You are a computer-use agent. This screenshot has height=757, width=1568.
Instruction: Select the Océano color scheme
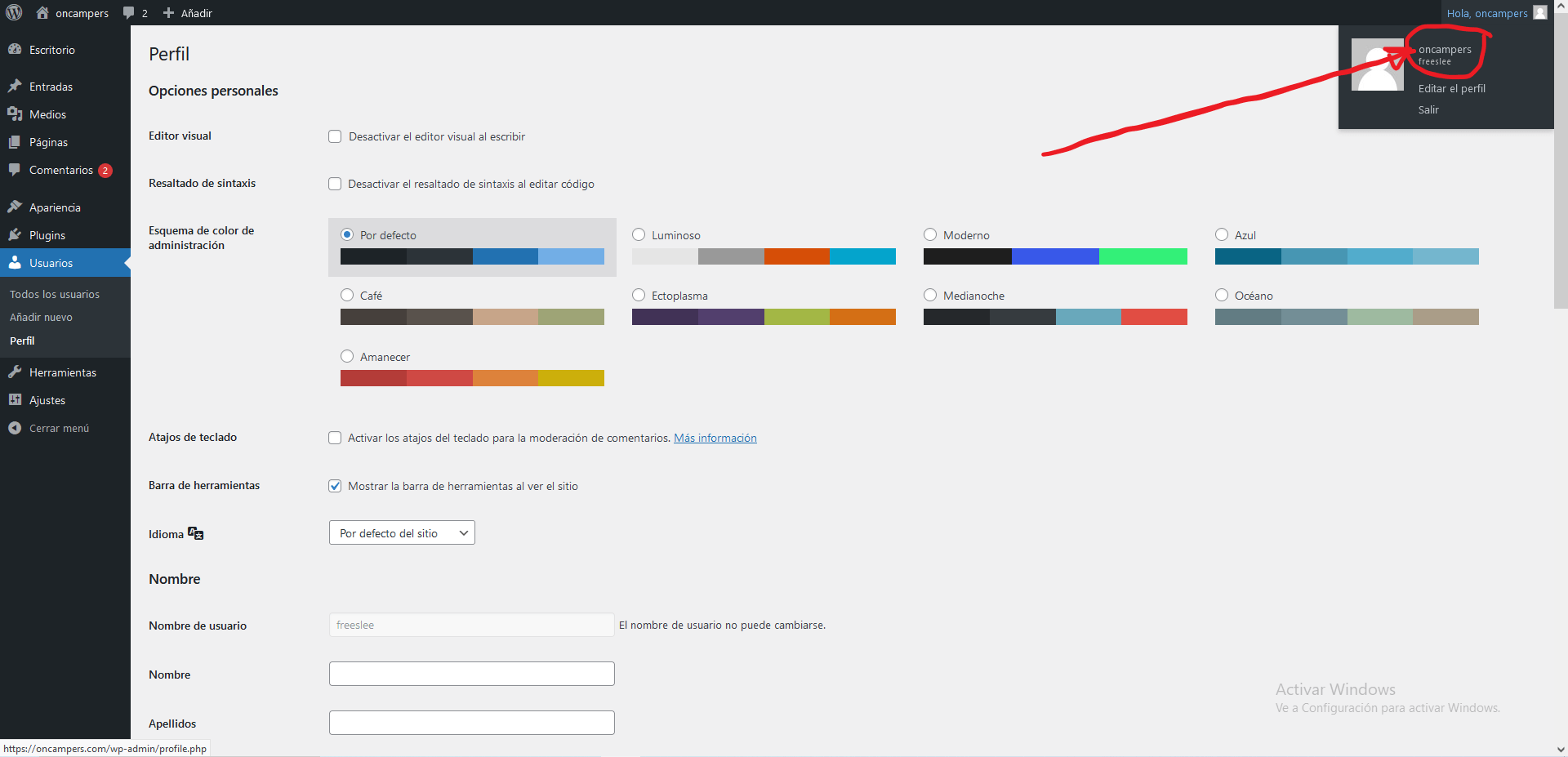[1222, 295]
